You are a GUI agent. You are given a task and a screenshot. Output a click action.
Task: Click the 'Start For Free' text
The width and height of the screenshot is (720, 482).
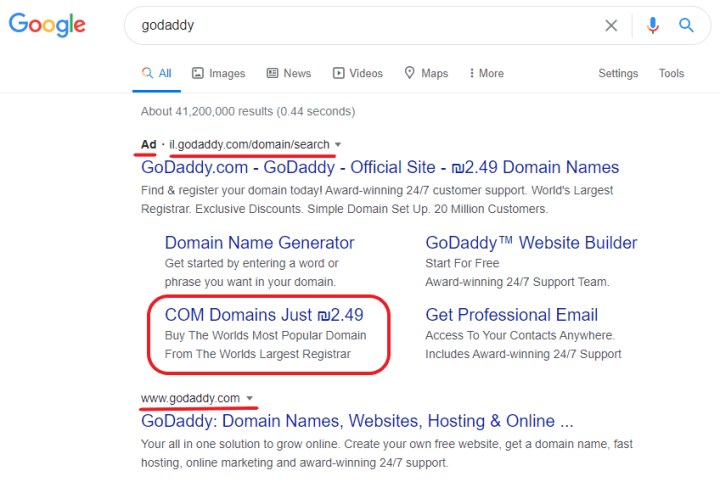click(462, 263)
